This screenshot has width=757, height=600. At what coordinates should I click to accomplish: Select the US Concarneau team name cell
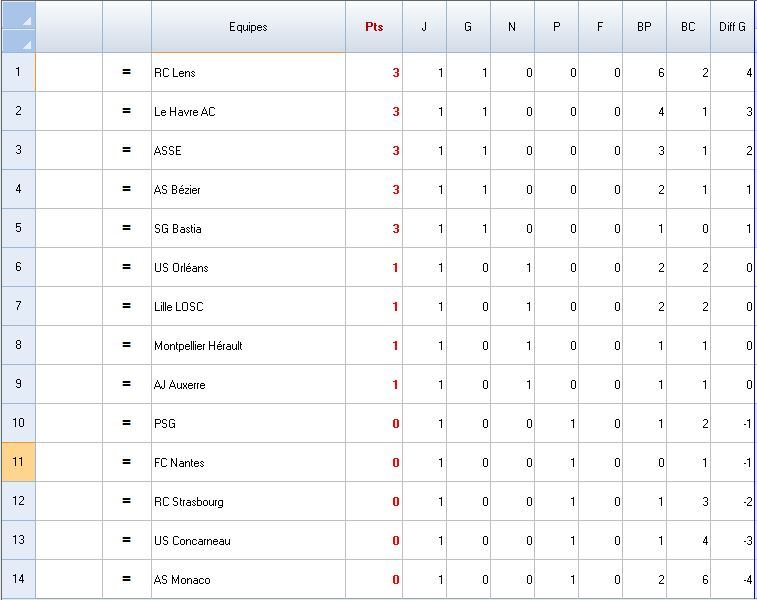pyautogui.click(x=248, y=540)
